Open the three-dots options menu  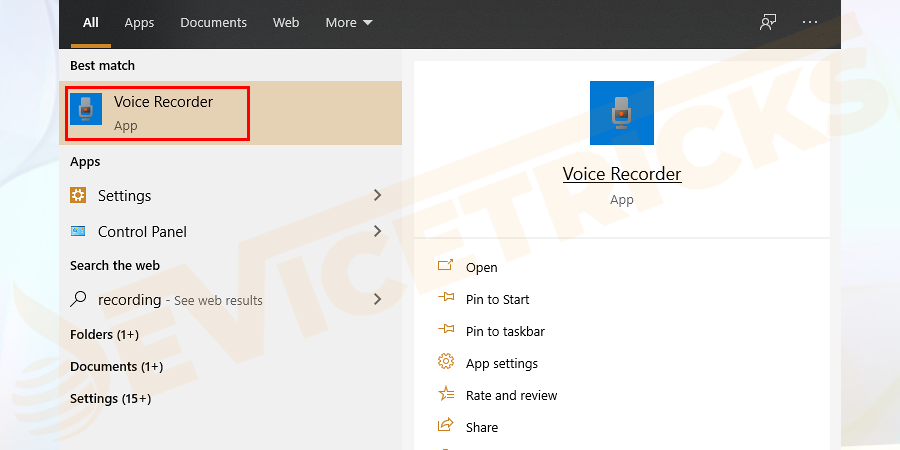(810, 22)
